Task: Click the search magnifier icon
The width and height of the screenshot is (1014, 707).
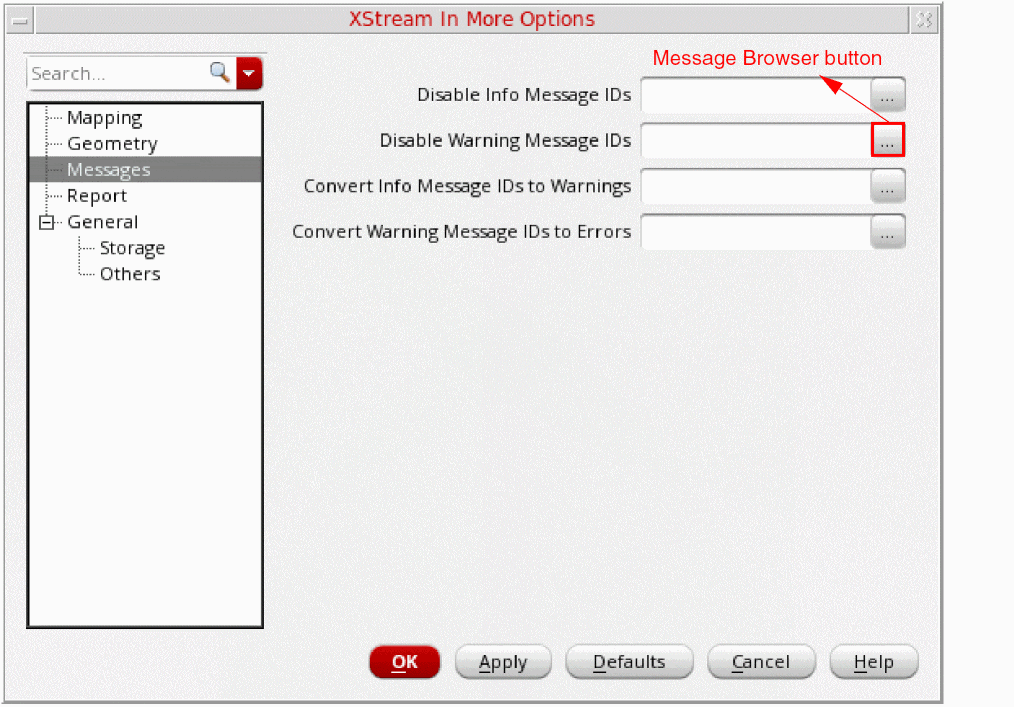Action: pyautogui.click(x=220, y=72)
